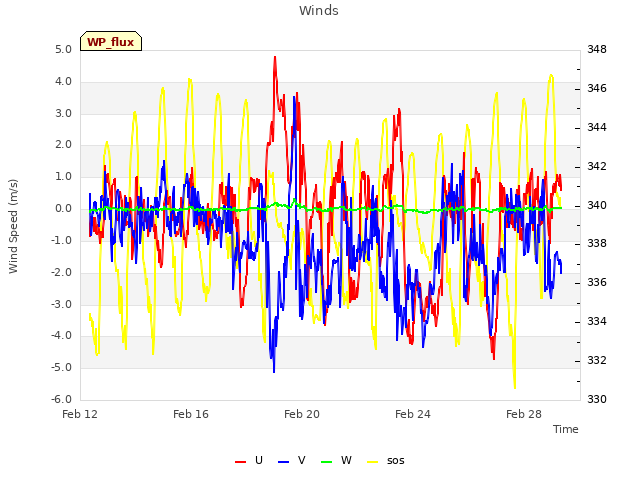Viewport: 640px width, 480px height.
Task: Click the 1.0 left axis value
Action: click(64, 177)
